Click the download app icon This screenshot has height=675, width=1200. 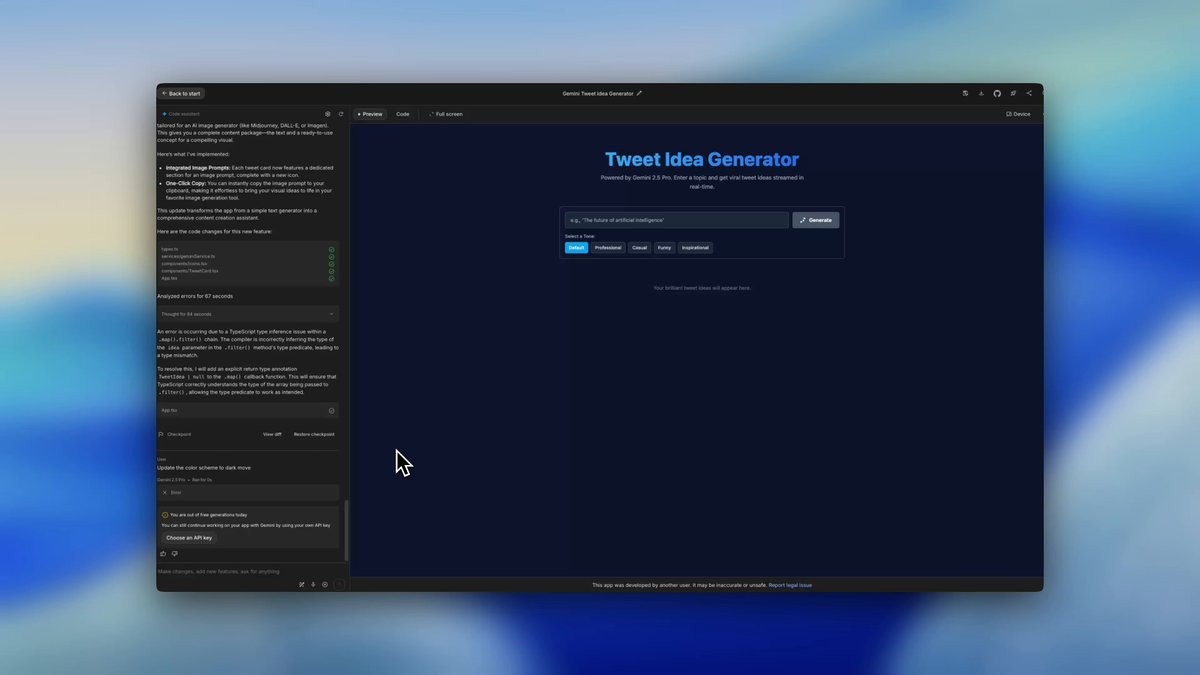(x=981, y=93)
